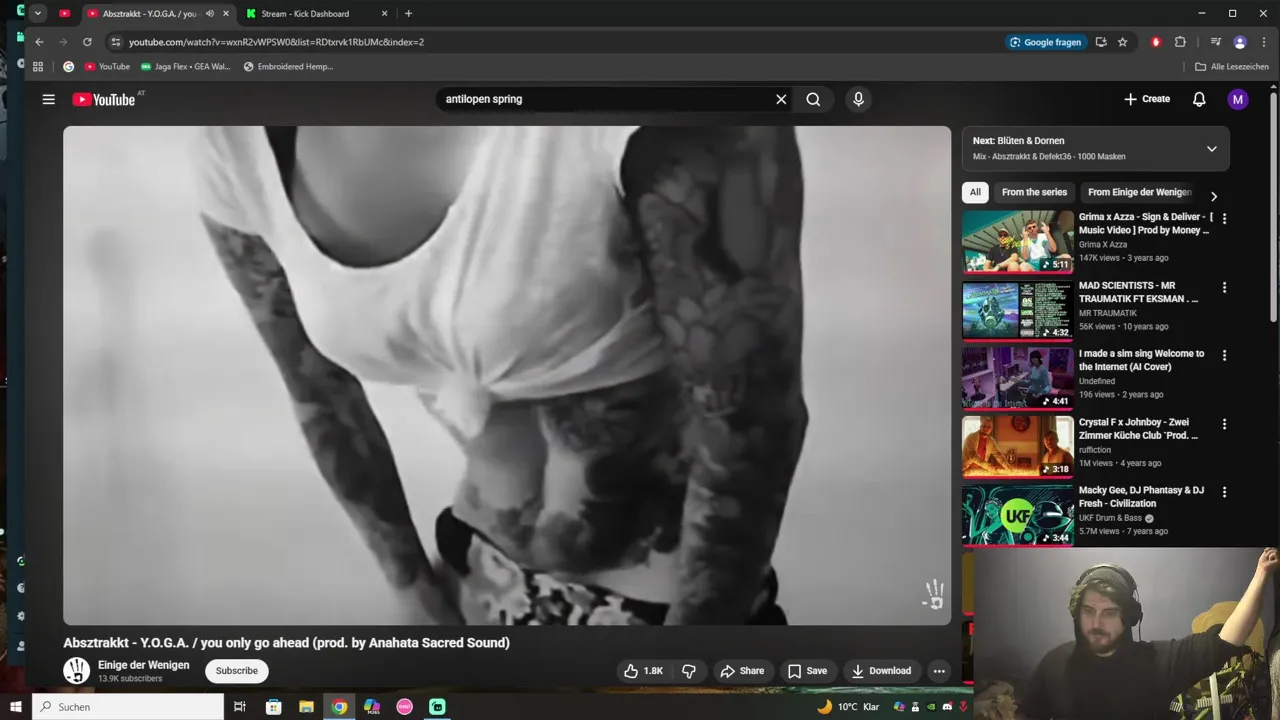Open the YouTube bookmark
This screenshot has width=1280, height=720.
(x=107, y=67)
